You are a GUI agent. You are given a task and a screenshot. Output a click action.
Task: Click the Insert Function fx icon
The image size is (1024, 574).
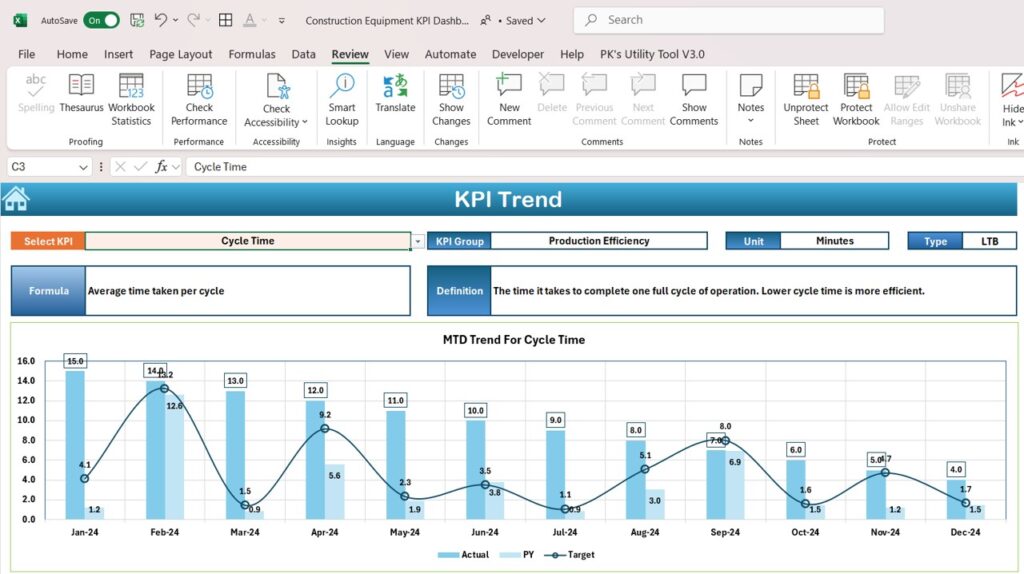161,167
